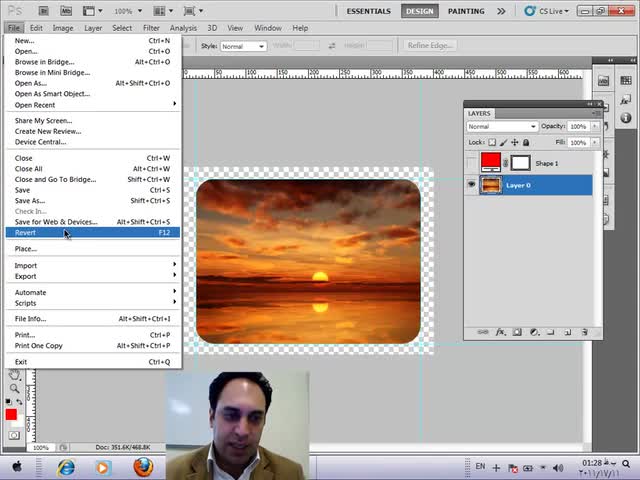The height and width of the screenshot is (480, 640).
Task: Open the Style Normal dropdown
Action: click(243, 46)
